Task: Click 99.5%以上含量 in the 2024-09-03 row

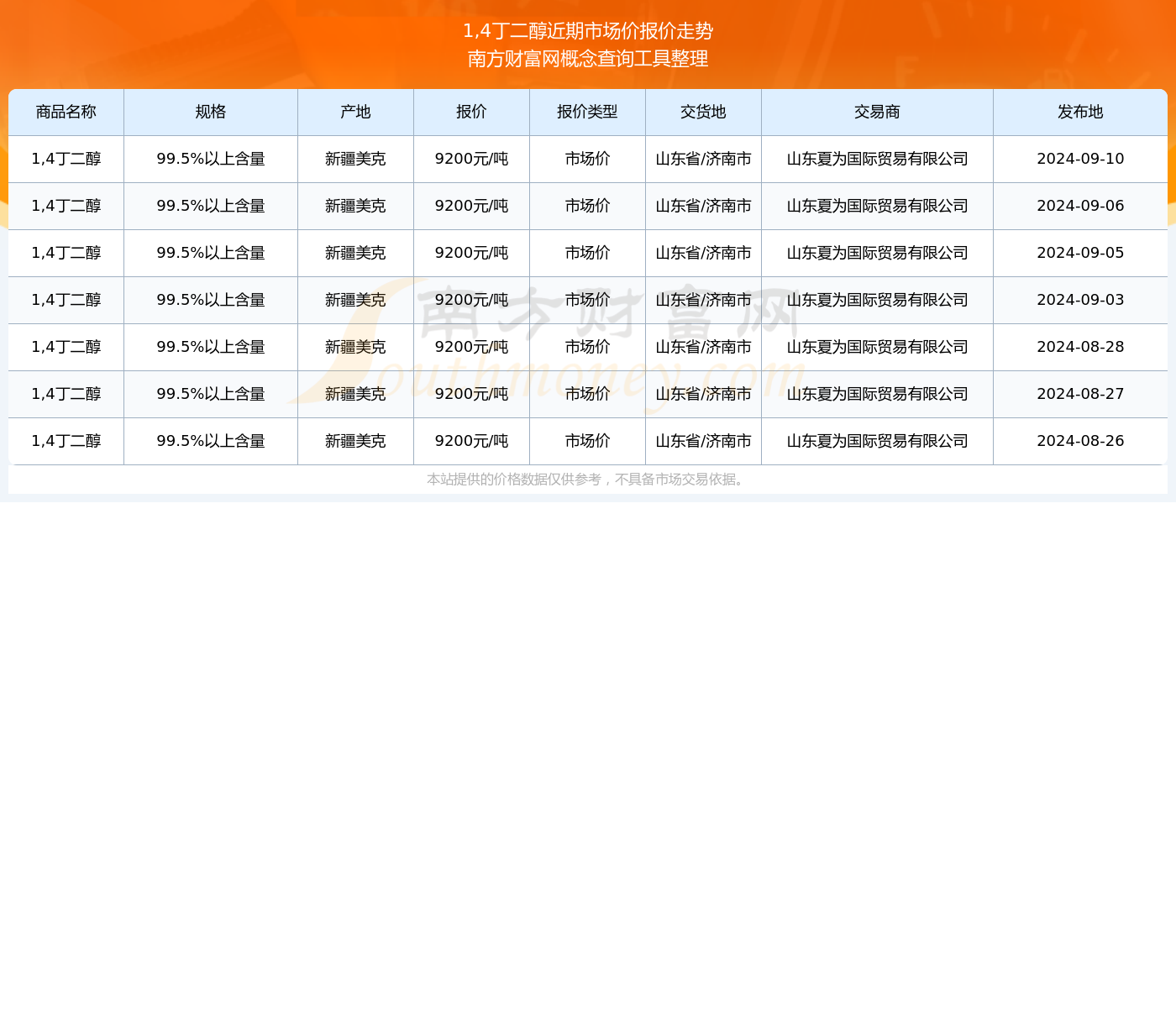Action: [x=211, y=300]
